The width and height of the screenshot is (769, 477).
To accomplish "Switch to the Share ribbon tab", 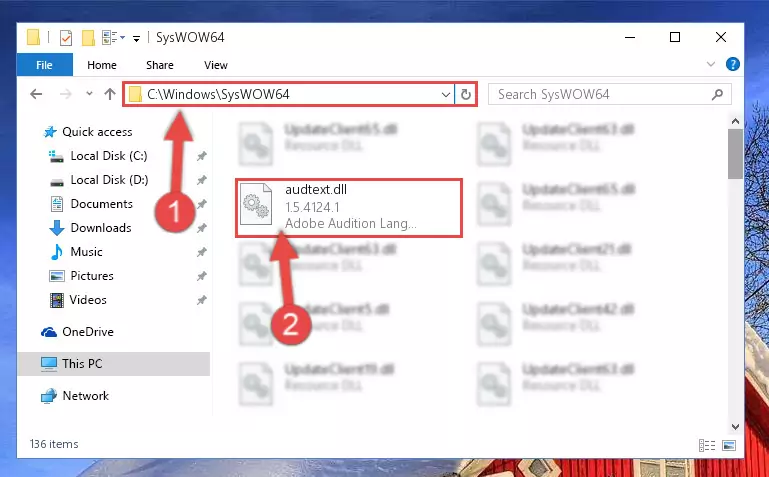I will (x=160, y=65).
